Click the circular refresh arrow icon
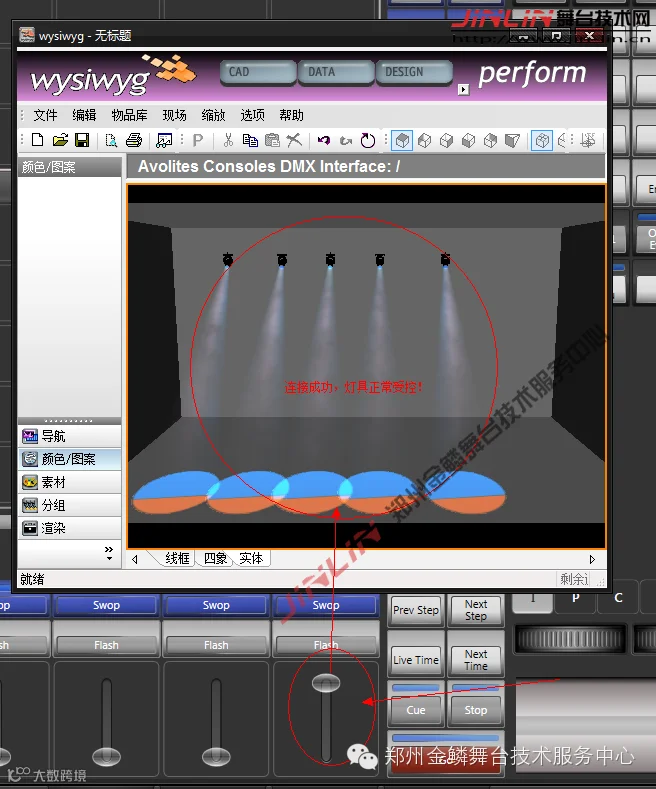The height and width of the screenshot is (789, 656). point(368,140)
